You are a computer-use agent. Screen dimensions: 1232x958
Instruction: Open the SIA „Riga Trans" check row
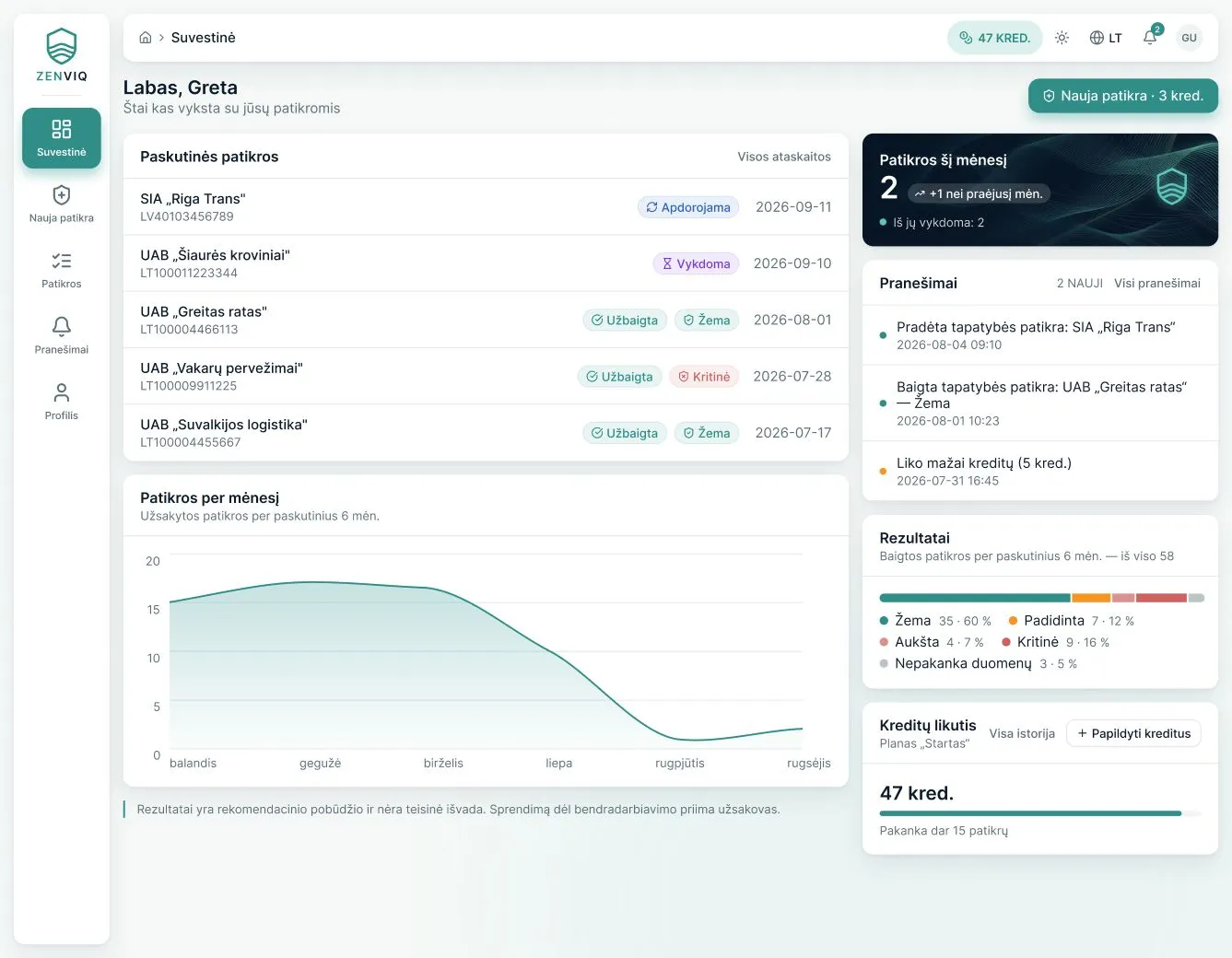pos(486,207)
